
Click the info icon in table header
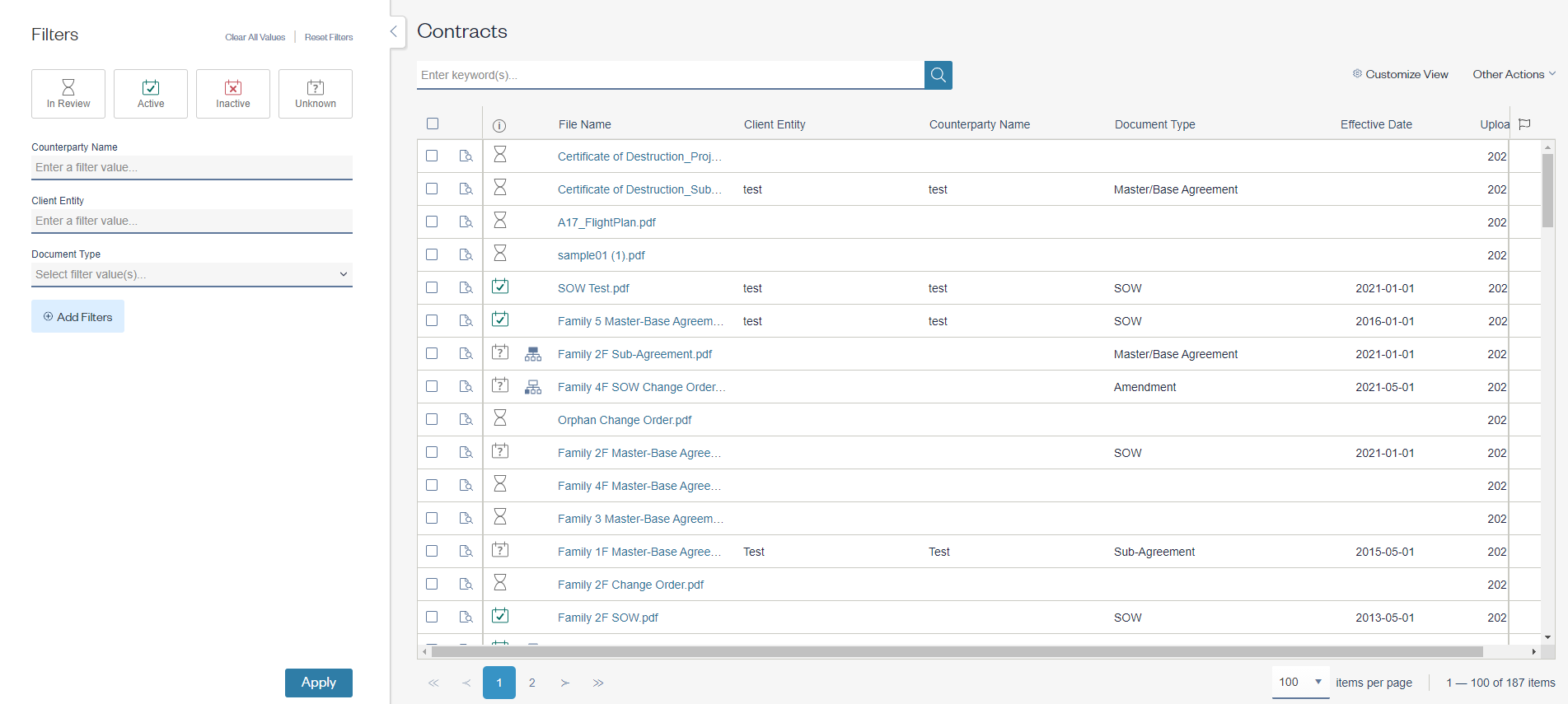499,125
